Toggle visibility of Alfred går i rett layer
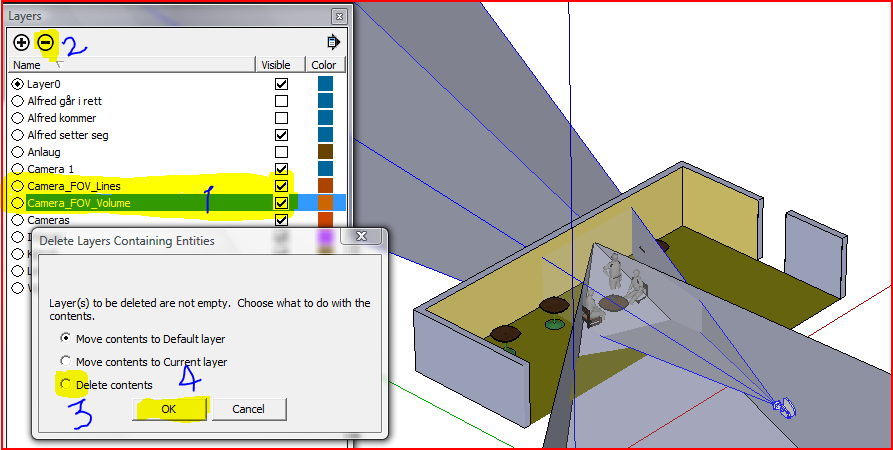Viewport: 893px width, 450px height. coord(281,101)
